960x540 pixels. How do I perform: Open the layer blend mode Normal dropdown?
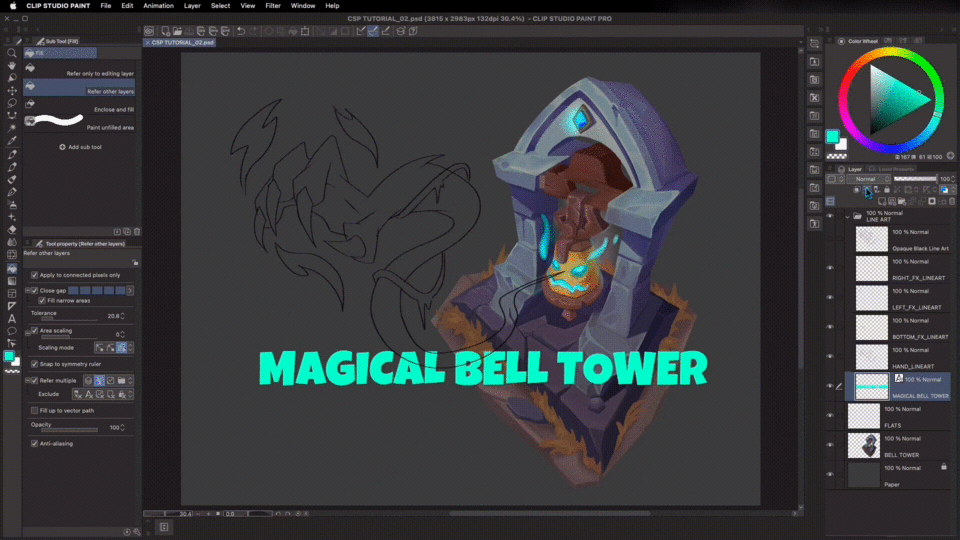(x=868, y=179)
